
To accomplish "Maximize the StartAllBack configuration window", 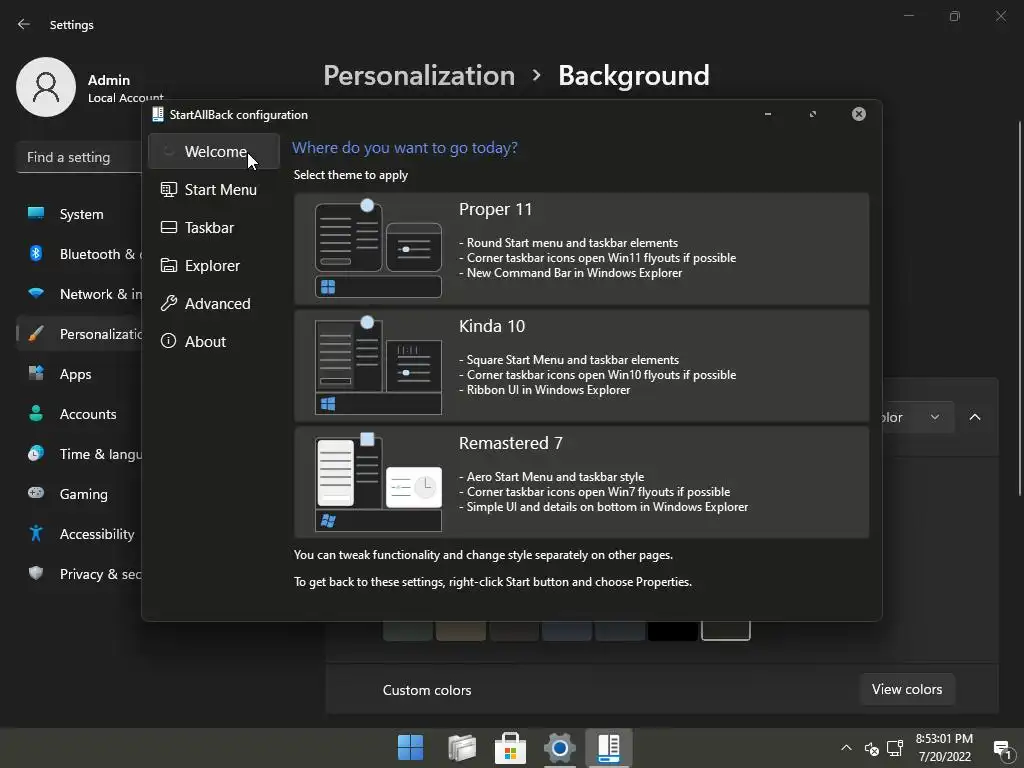I will point(813,114).
